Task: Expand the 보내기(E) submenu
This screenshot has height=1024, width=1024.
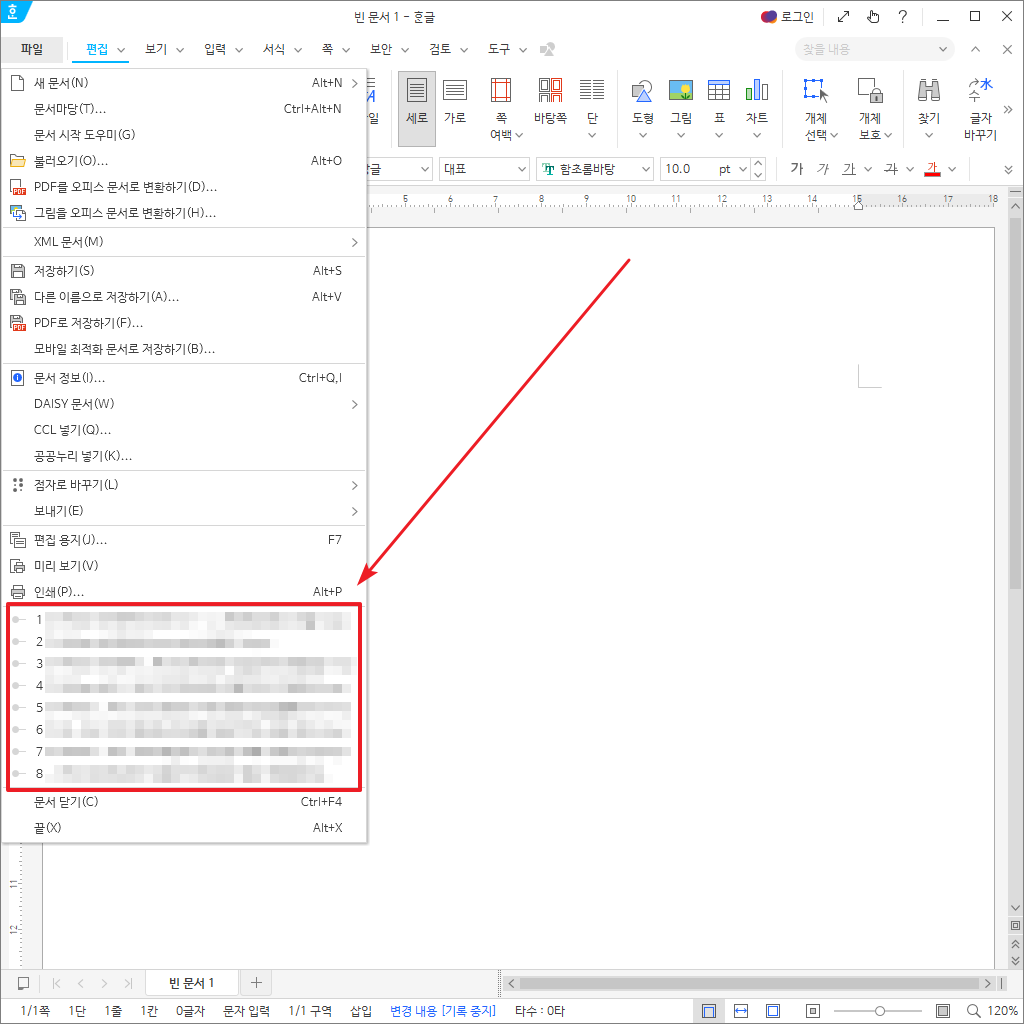Action: pos(184,511)
